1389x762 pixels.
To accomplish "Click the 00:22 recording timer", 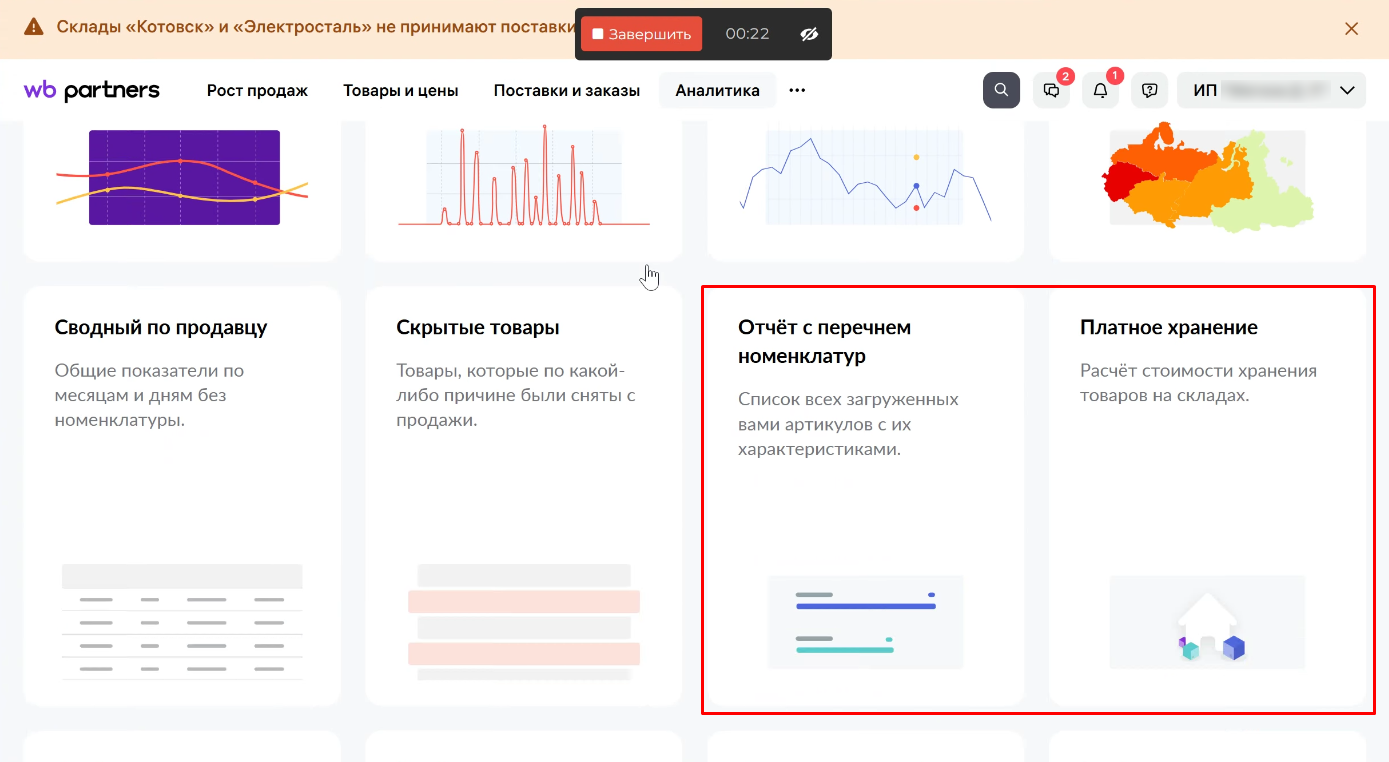I will [x=747, y=34].
